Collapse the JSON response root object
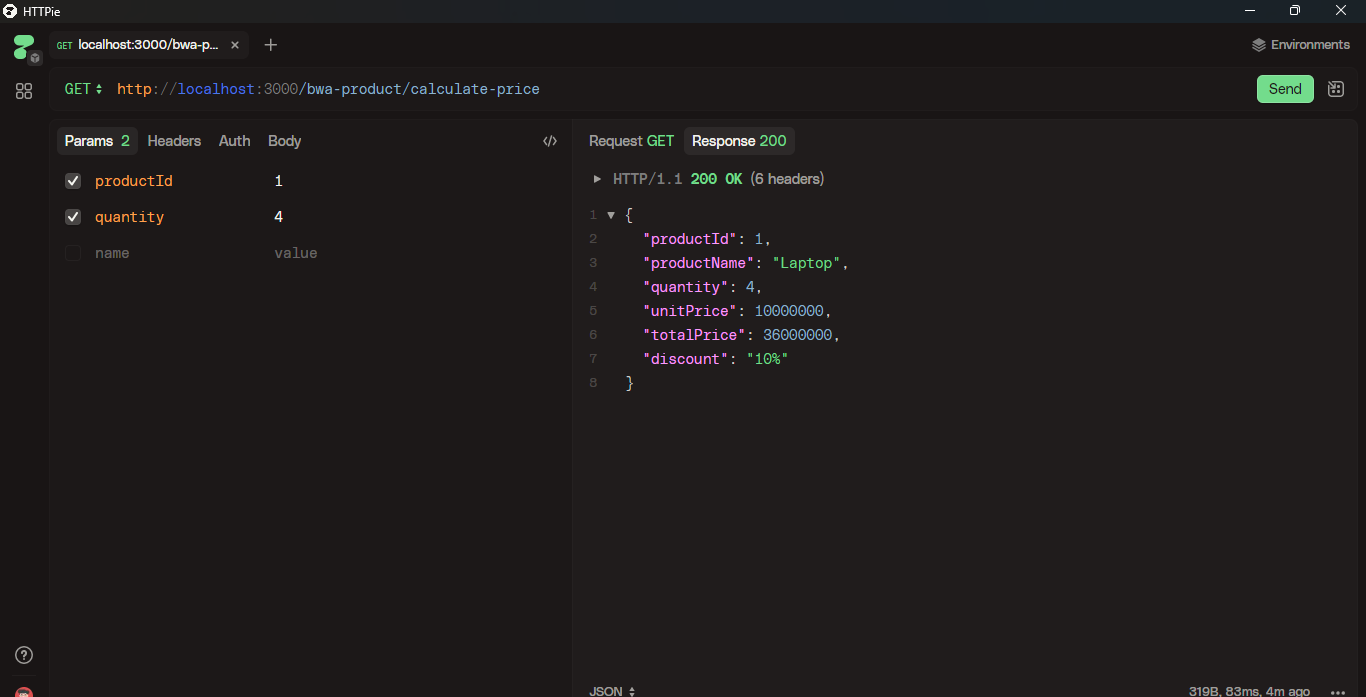Screen dimensions: 1366x697 coord(611,214)
